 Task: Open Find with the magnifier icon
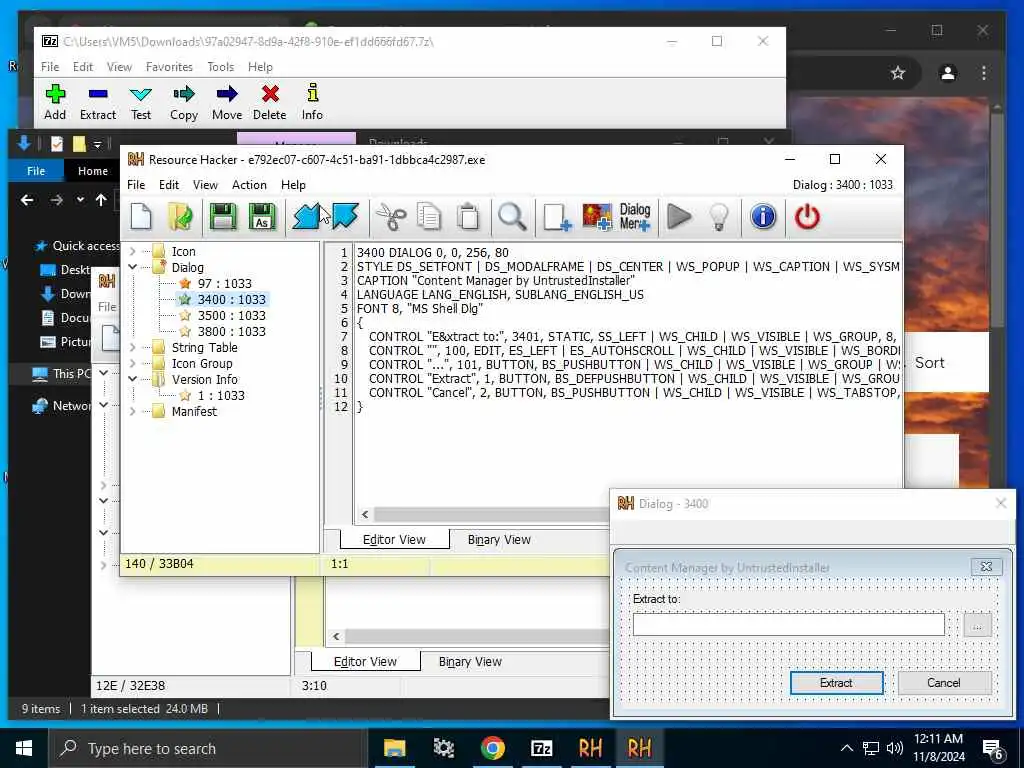pos(511,217)
